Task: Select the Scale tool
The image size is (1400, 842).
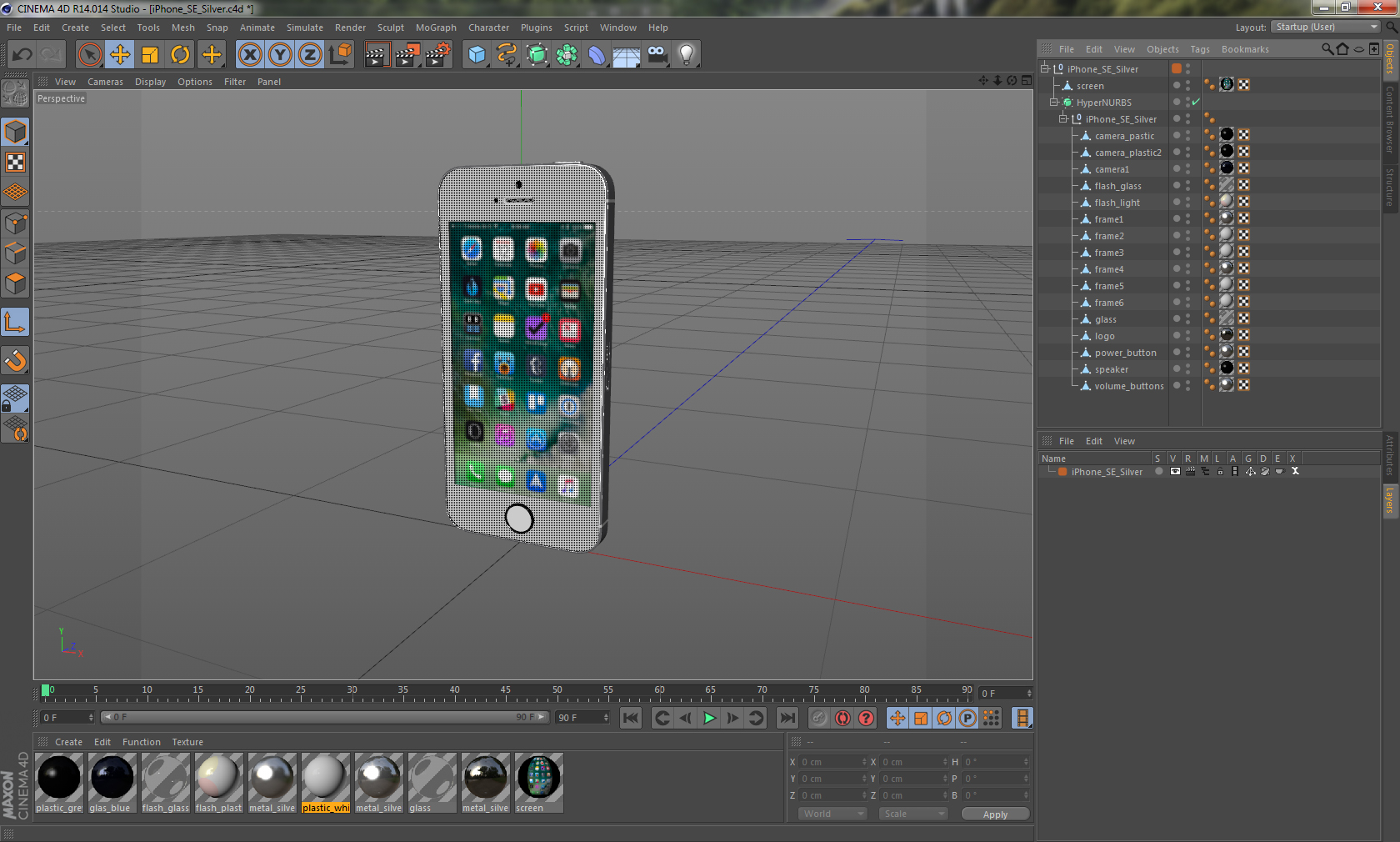Action: [x=150, y=55]
